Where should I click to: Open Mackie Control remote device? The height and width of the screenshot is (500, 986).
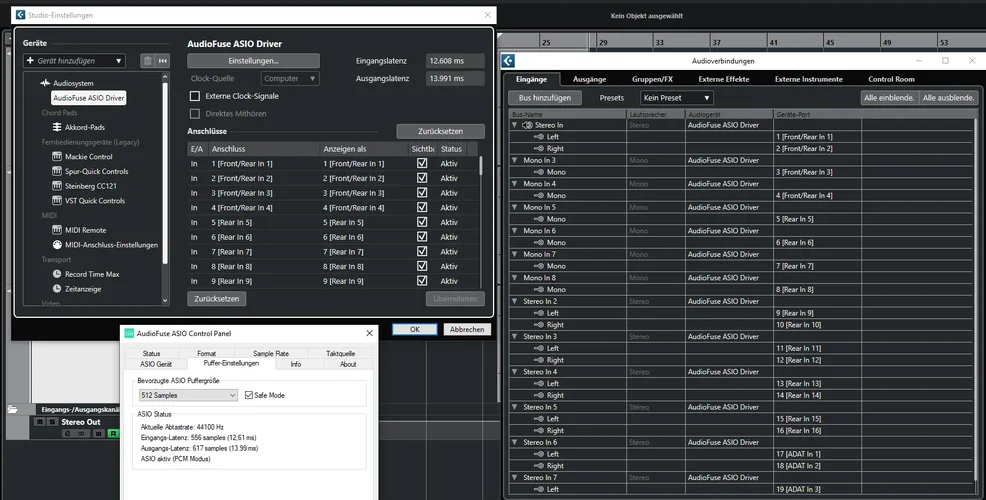tap(88, 157)
